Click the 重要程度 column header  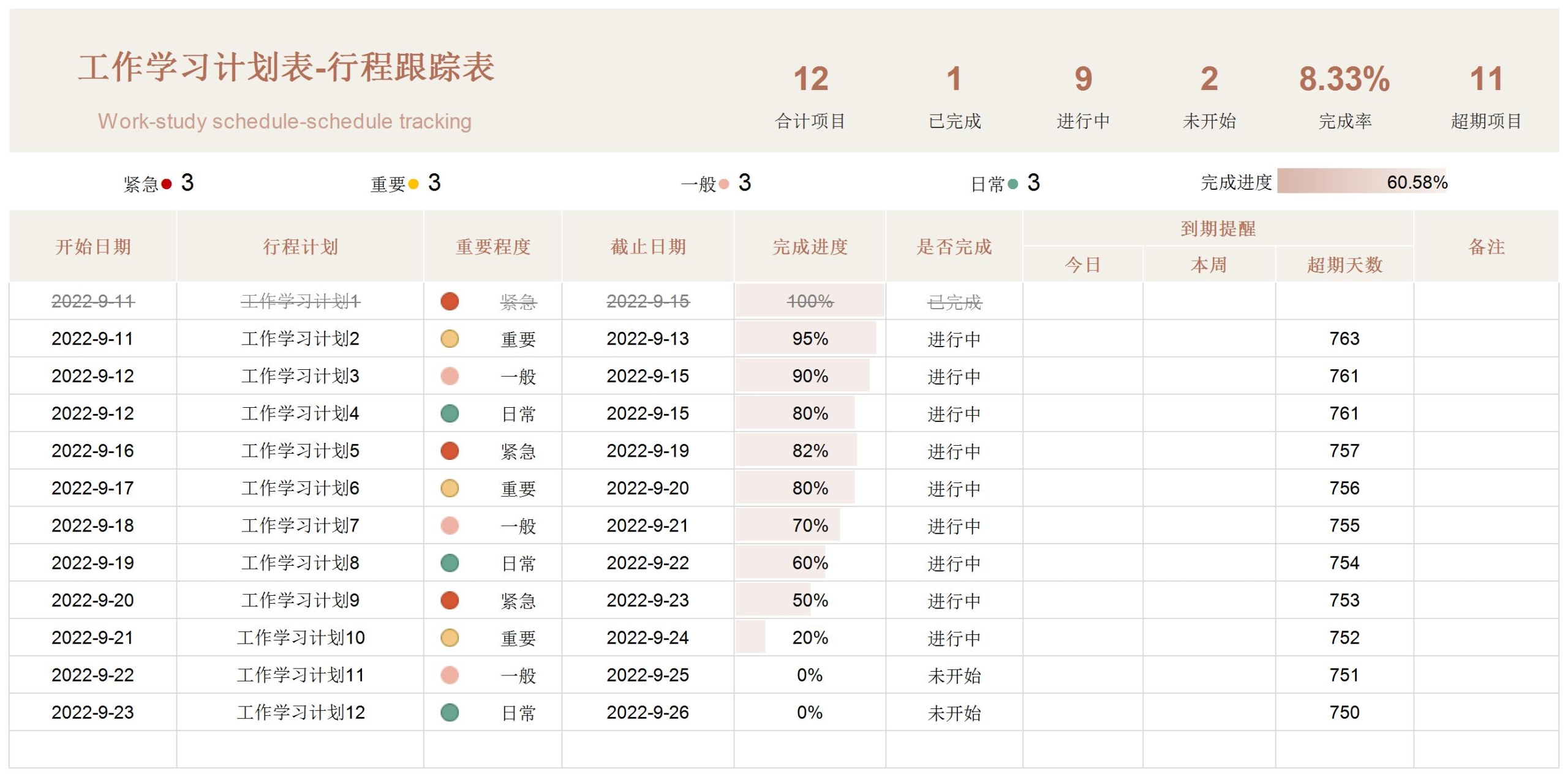pos(493,247)
